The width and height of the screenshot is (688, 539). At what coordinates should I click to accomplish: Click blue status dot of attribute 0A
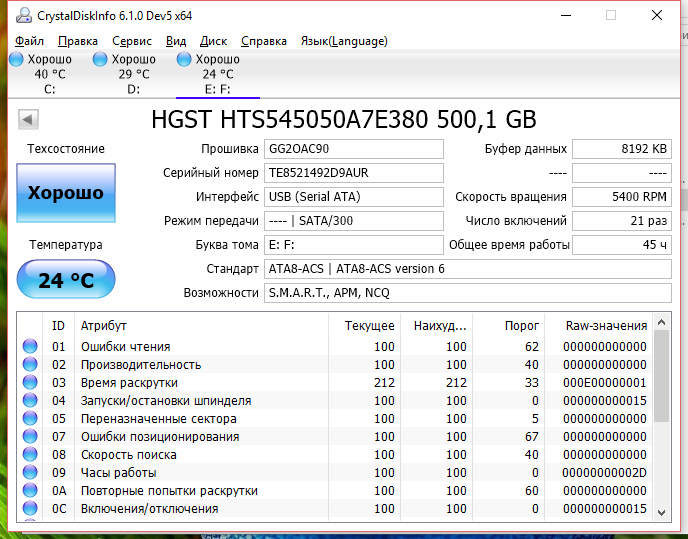(30, 490)
